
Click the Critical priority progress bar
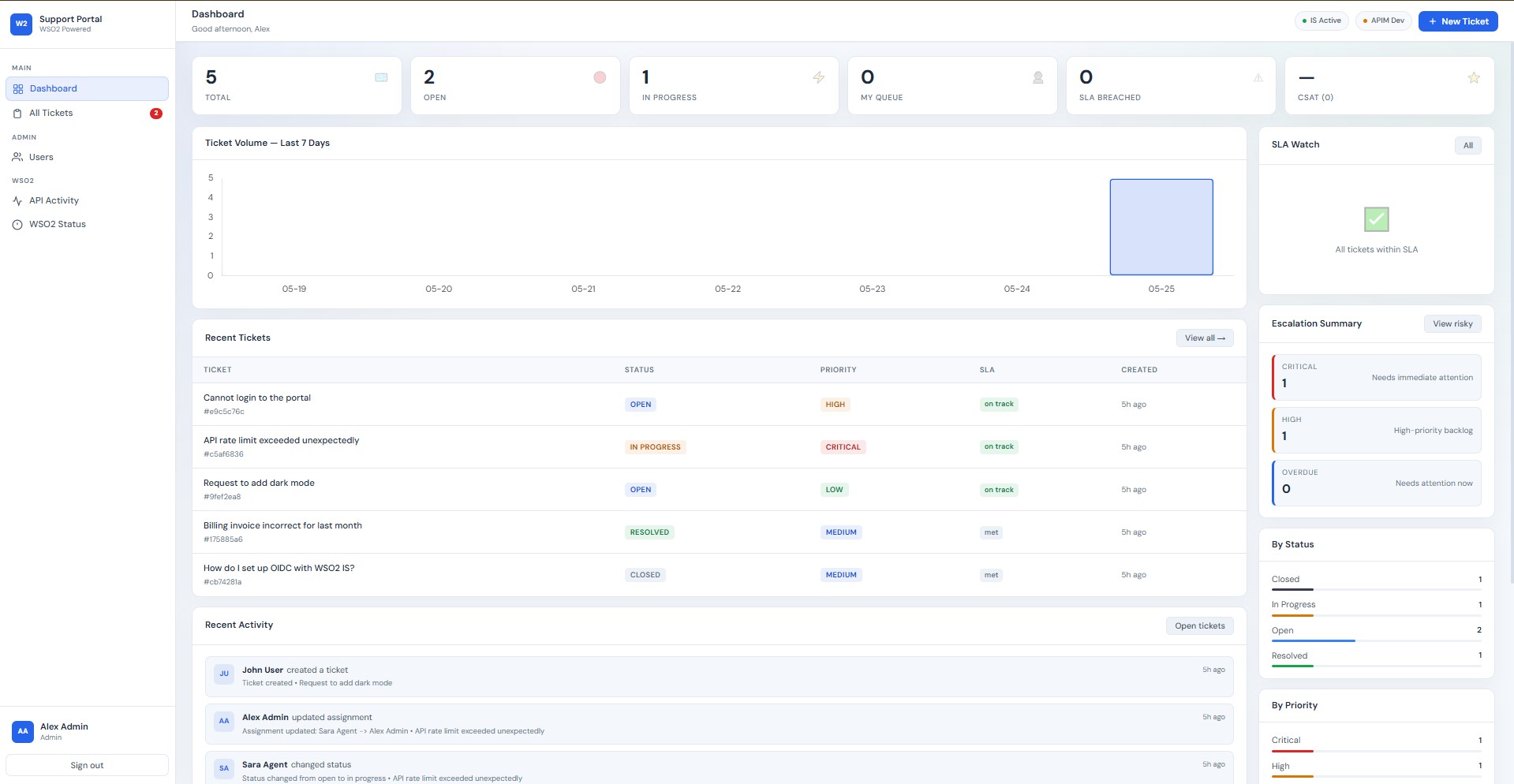(1377, 751)
